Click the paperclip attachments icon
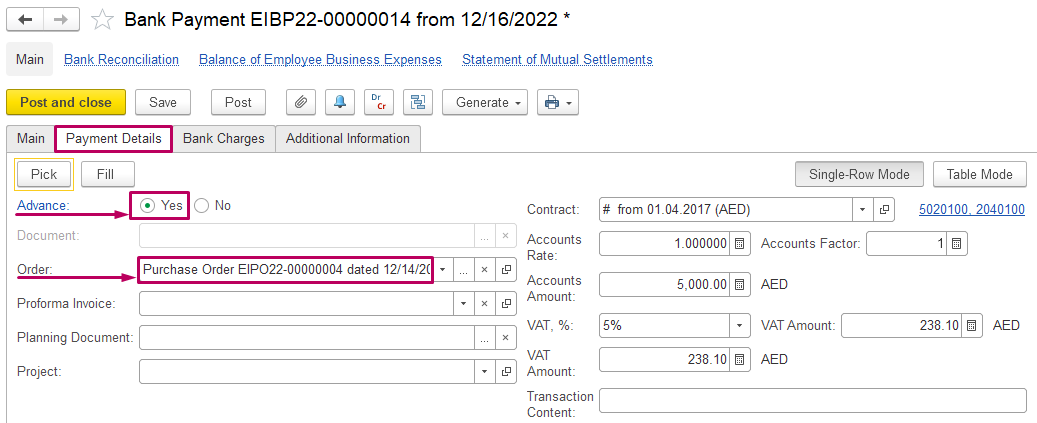Image resolution: width=1037 pixels, height=423 pixels. pos(301,102)
